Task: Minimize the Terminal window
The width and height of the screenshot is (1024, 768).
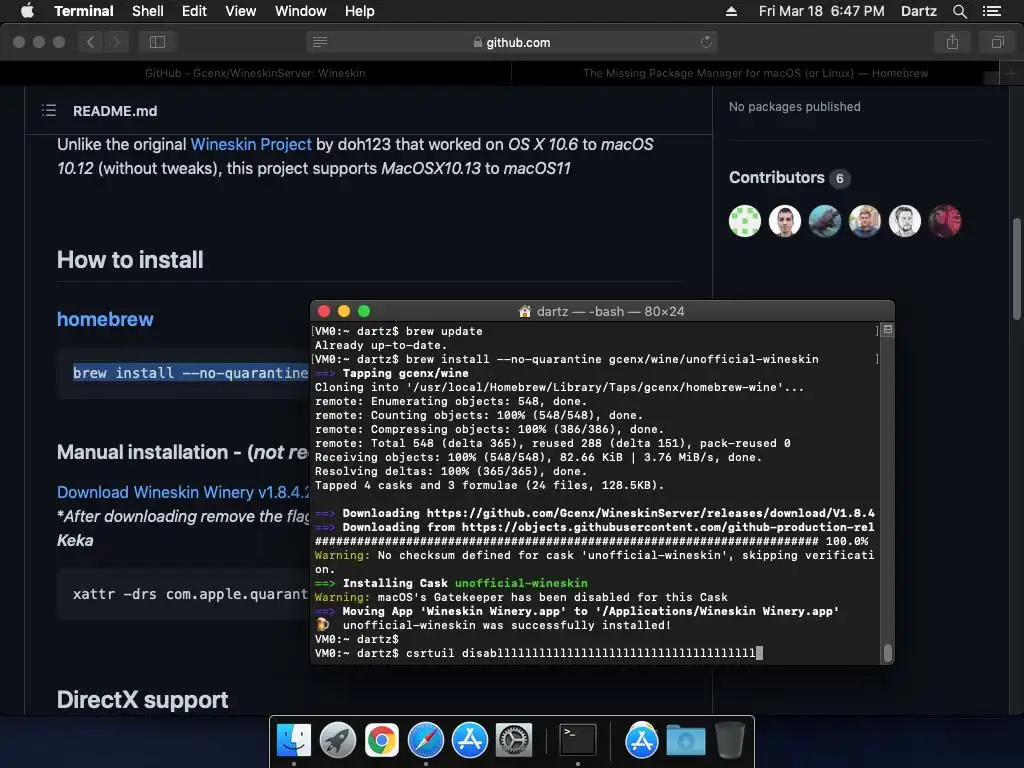Action: pos(344,311)
